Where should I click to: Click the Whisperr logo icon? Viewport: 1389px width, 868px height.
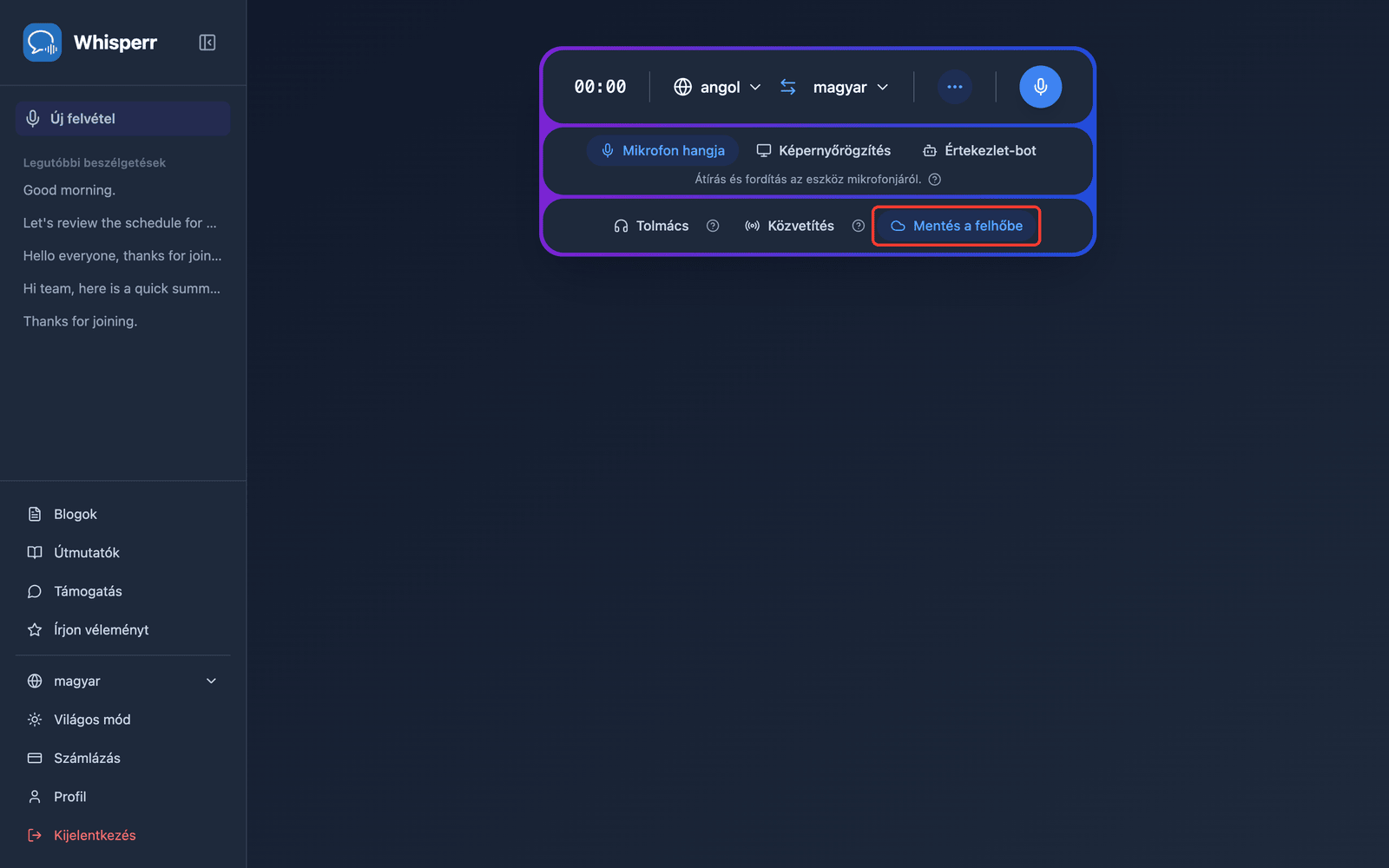tap(42, 43)
